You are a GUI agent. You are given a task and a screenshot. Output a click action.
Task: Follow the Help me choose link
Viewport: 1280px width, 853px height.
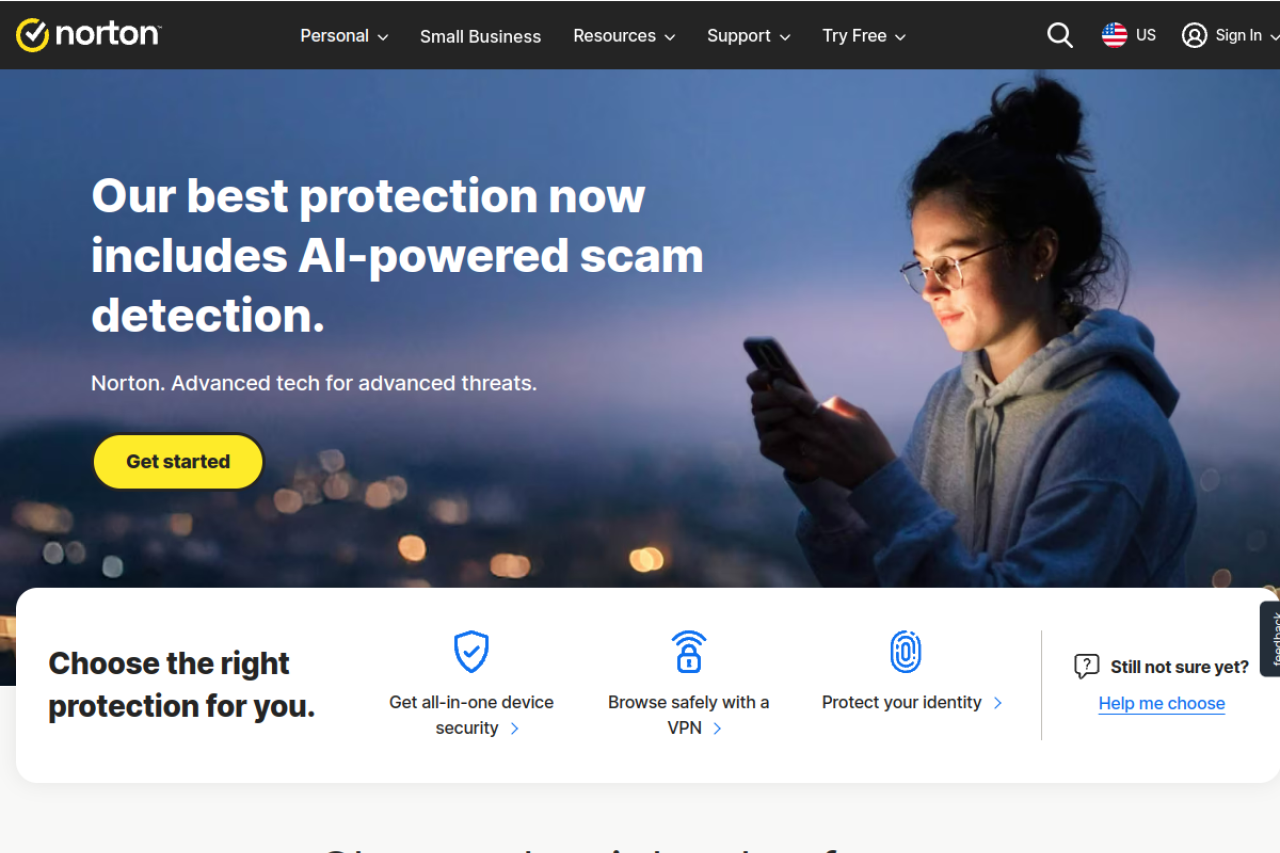(x=1161, y=703)
